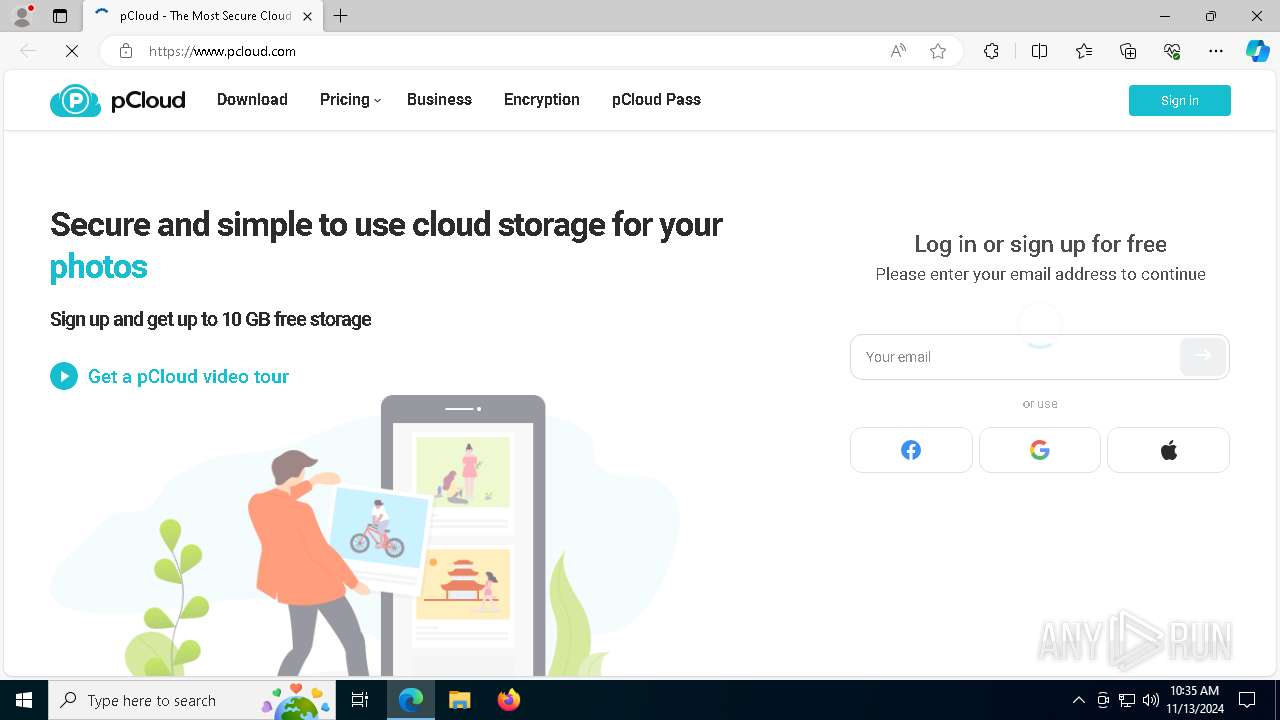Open the Encryption page
Screen dimensions: 1280x720
(542, 100)
